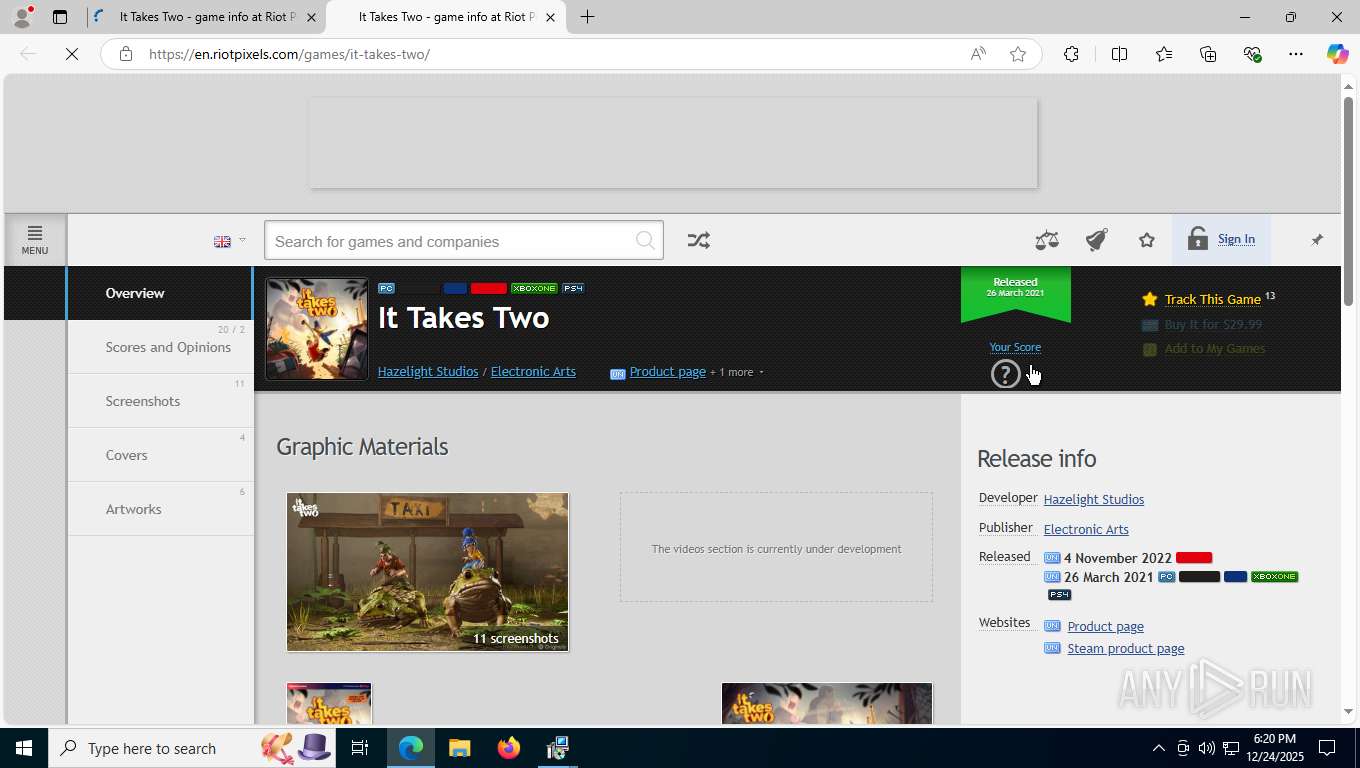Click the green Released 26 March 2021 ribbon
The image size is (1360, 768).
1016,293
